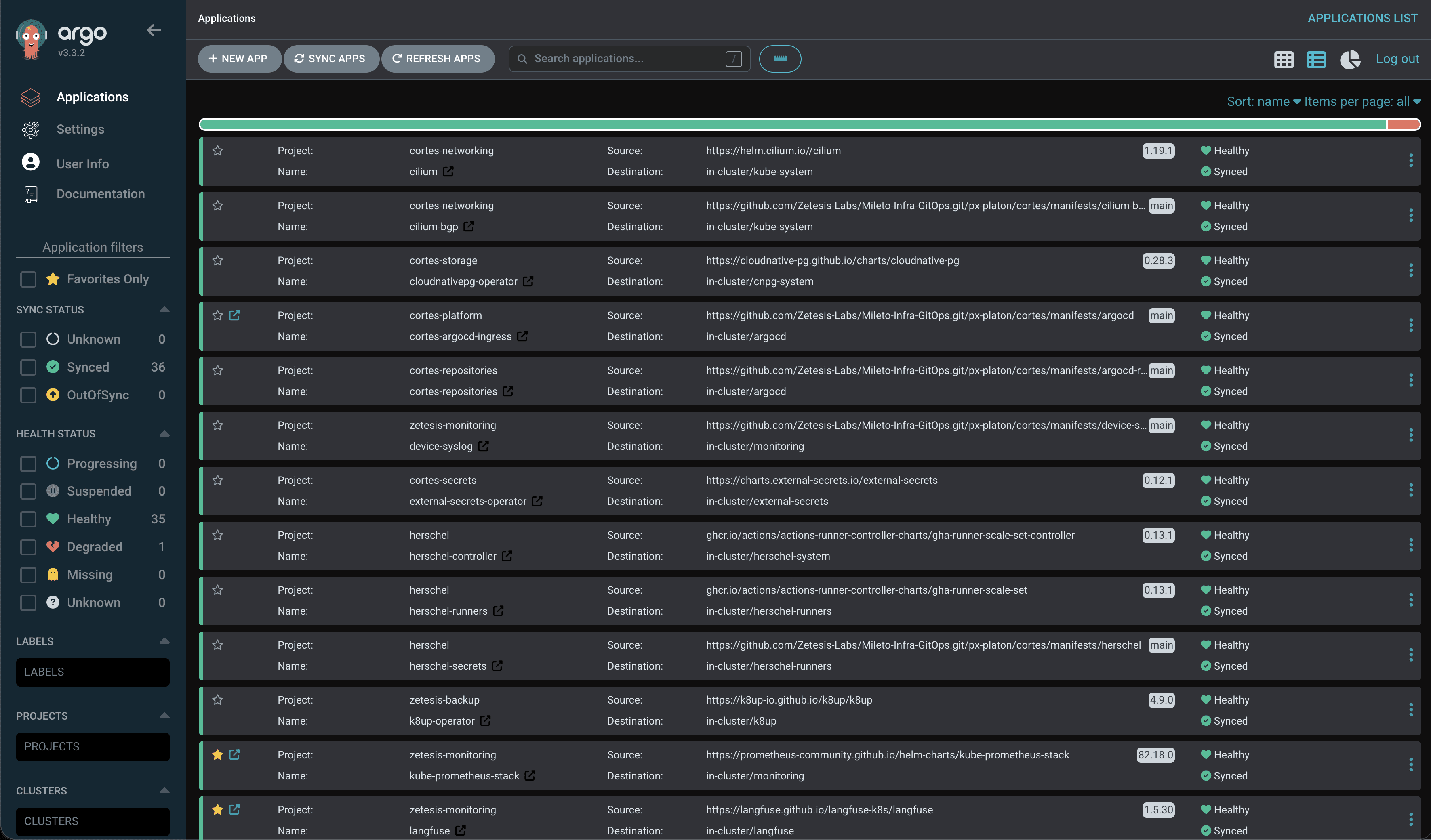The image size is (1431, 840).
Task: Open external link icon beside cortes-repositories name
Action: tap(508, 391)
